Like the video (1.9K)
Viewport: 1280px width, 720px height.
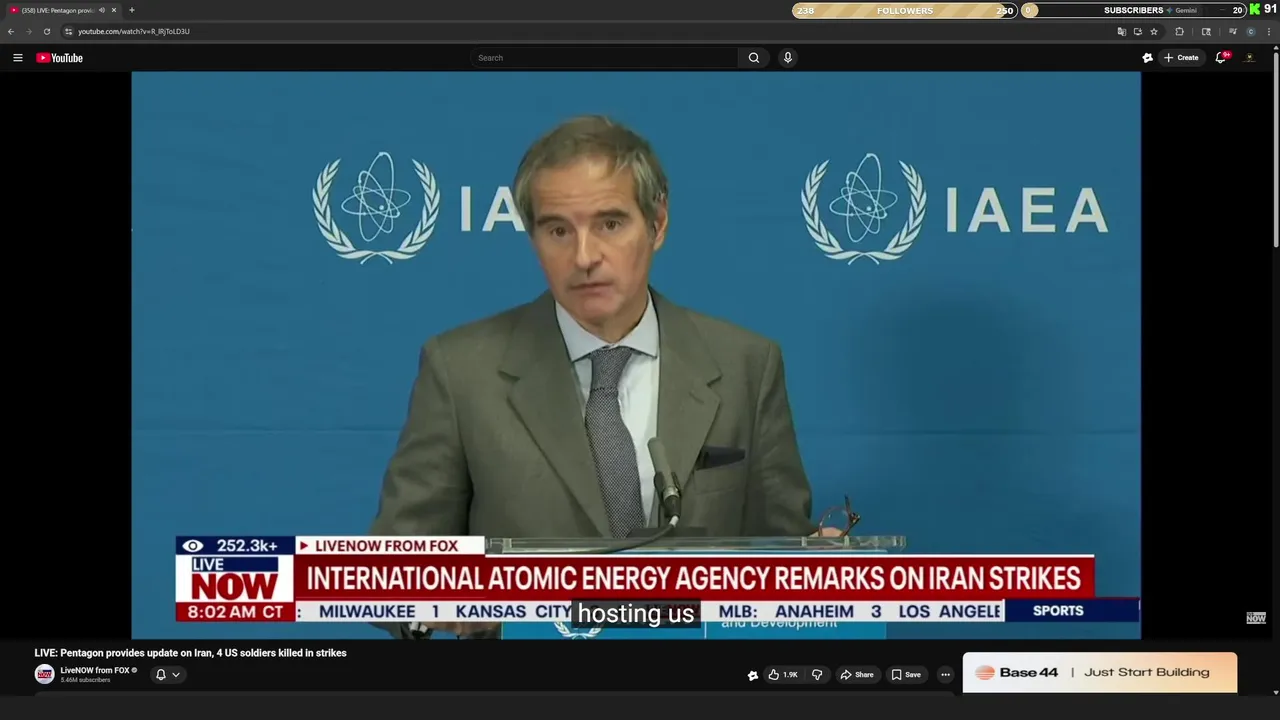(x=783, y=675)
